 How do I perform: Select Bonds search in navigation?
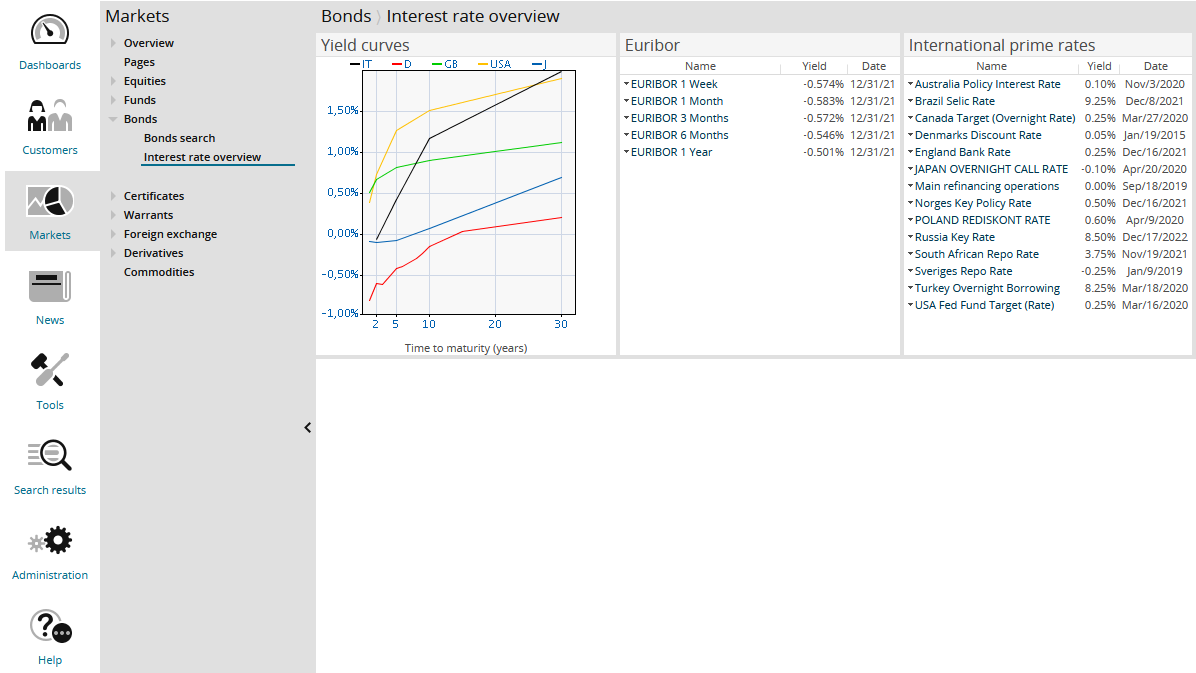[179, 138]
